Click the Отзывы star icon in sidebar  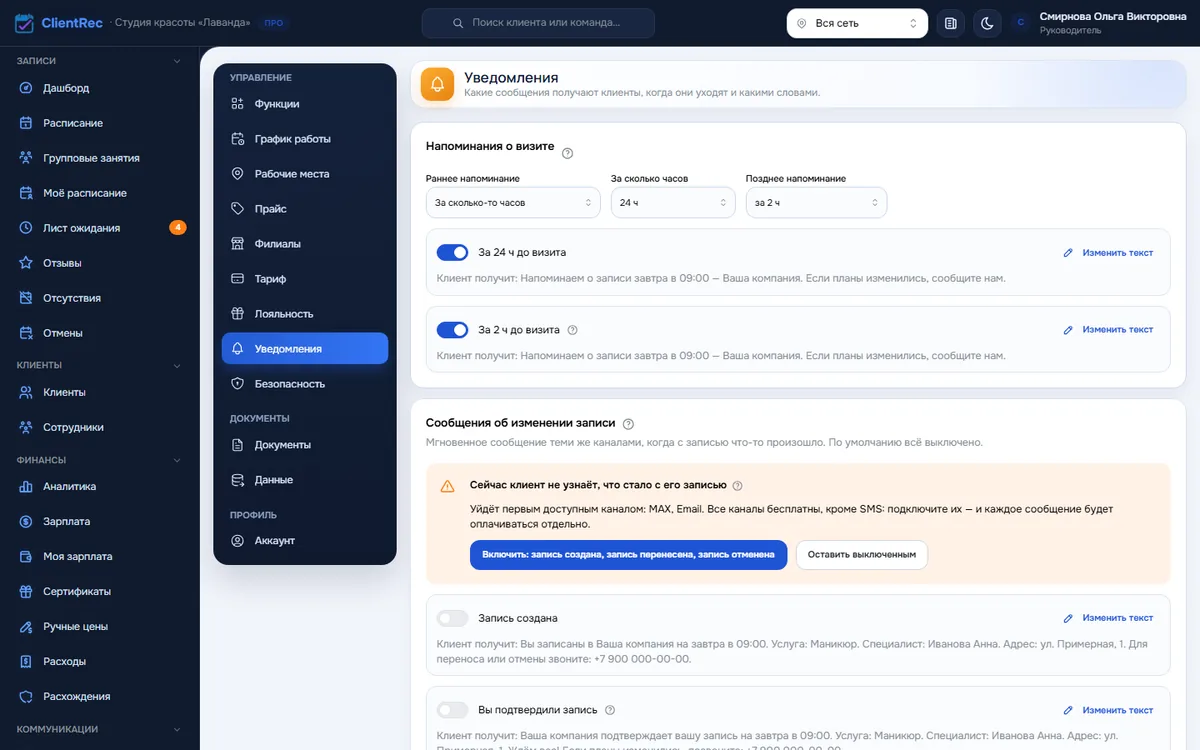[x=26, y=263]
